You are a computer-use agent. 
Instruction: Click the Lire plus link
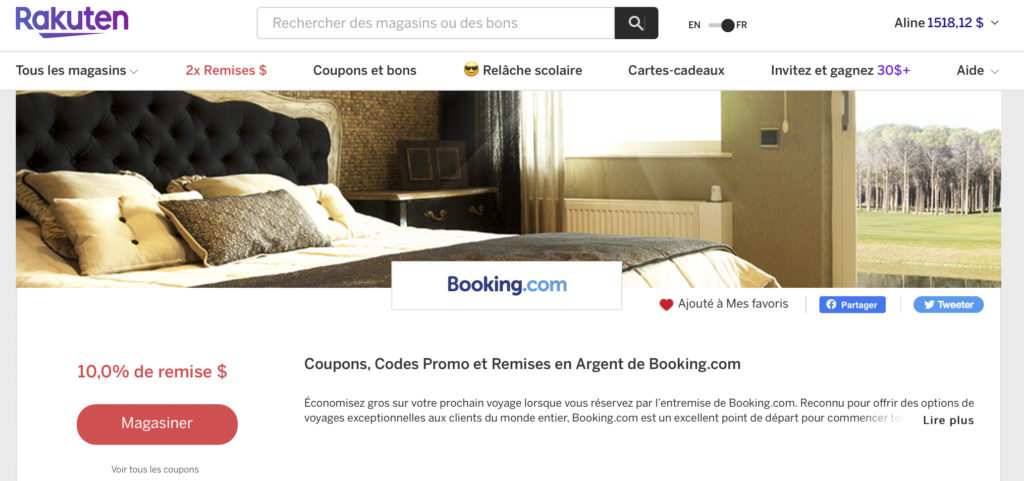click(948, 421)
